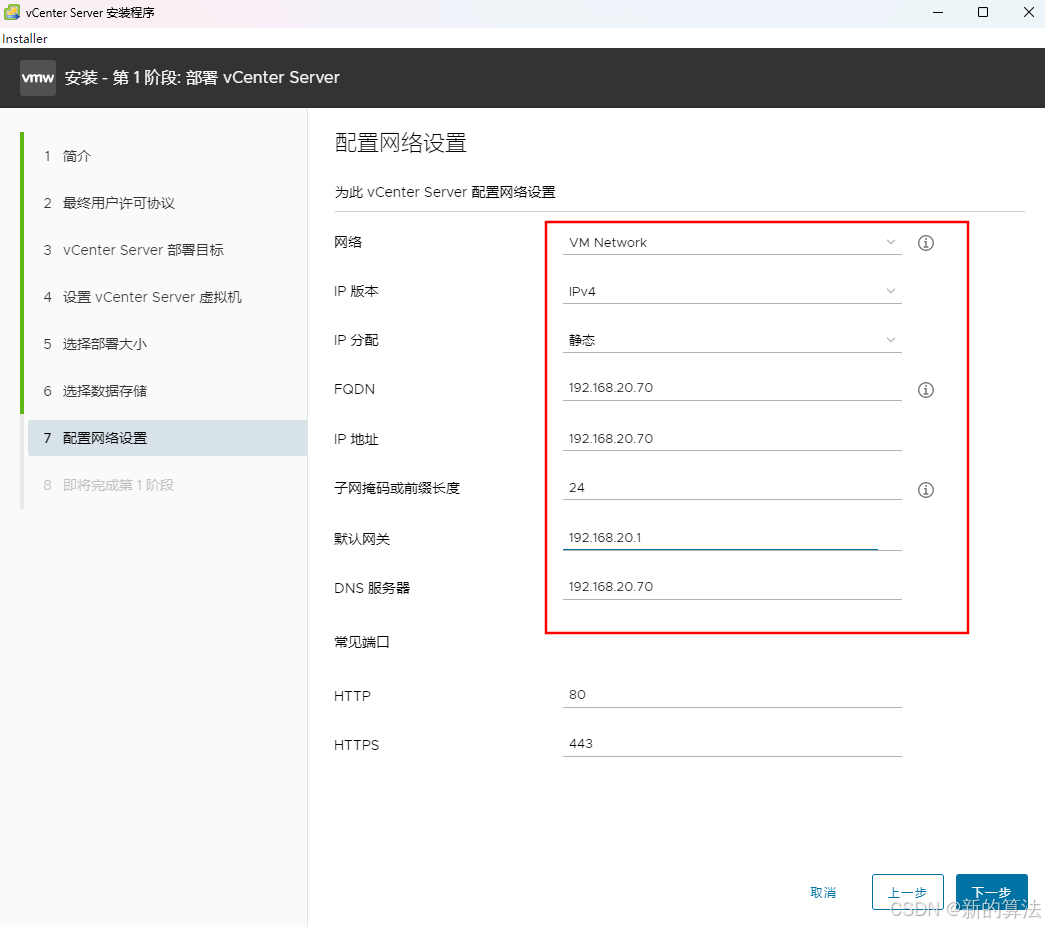Click the IP 分配 field label
The image size is (1045, 927).
click(x=356, y=341)
